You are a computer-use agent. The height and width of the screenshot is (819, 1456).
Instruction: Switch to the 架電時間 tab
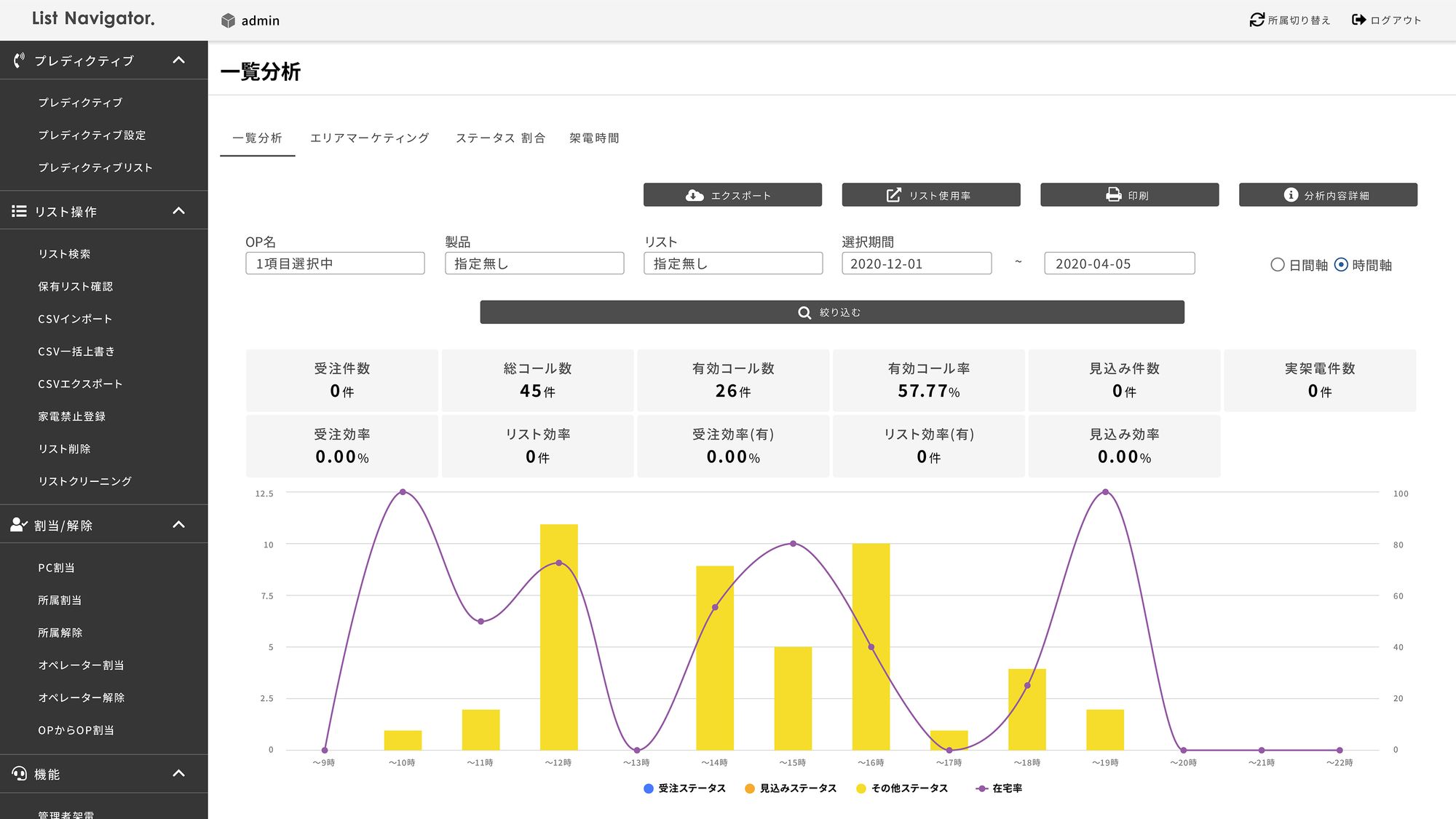[x=594, y=138]
